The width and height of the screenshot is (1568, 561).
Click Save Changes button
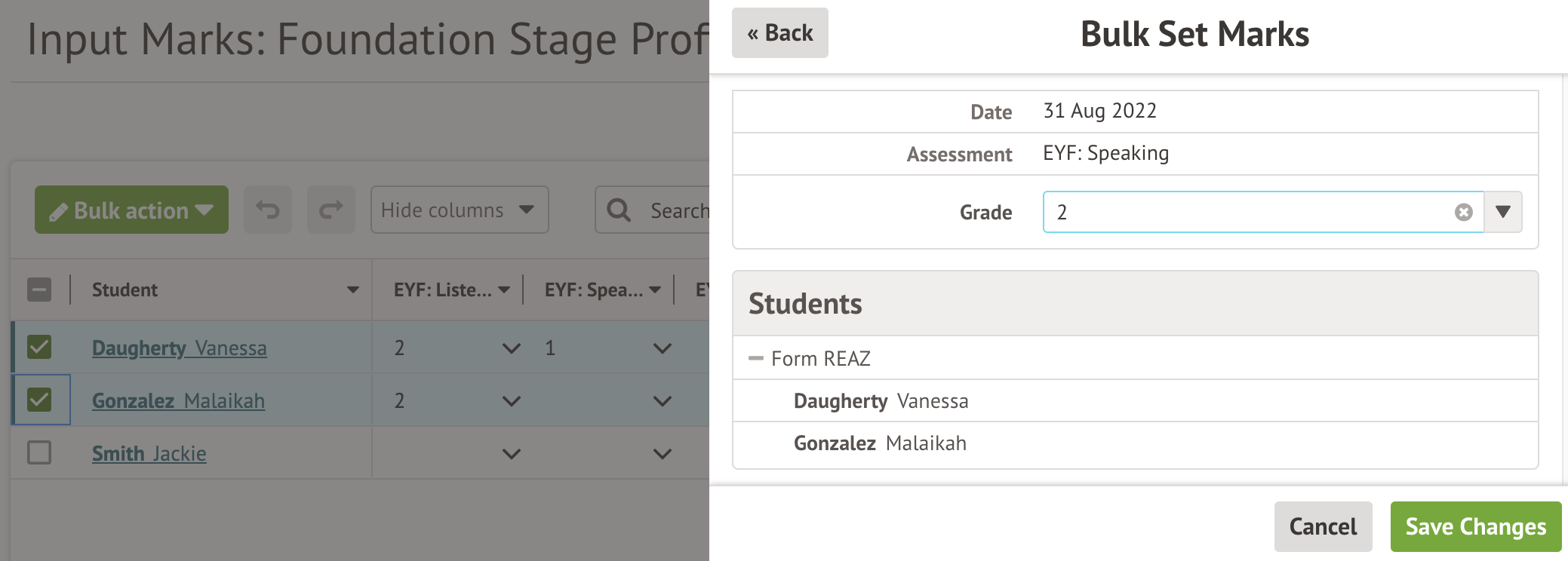pos(1476,526)
